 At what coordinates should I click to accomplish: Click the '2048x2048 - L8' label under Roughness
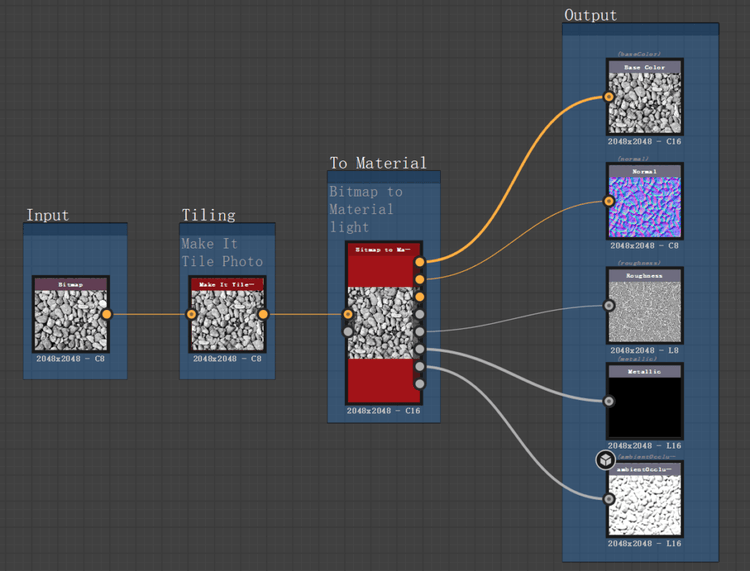[644, 351]
